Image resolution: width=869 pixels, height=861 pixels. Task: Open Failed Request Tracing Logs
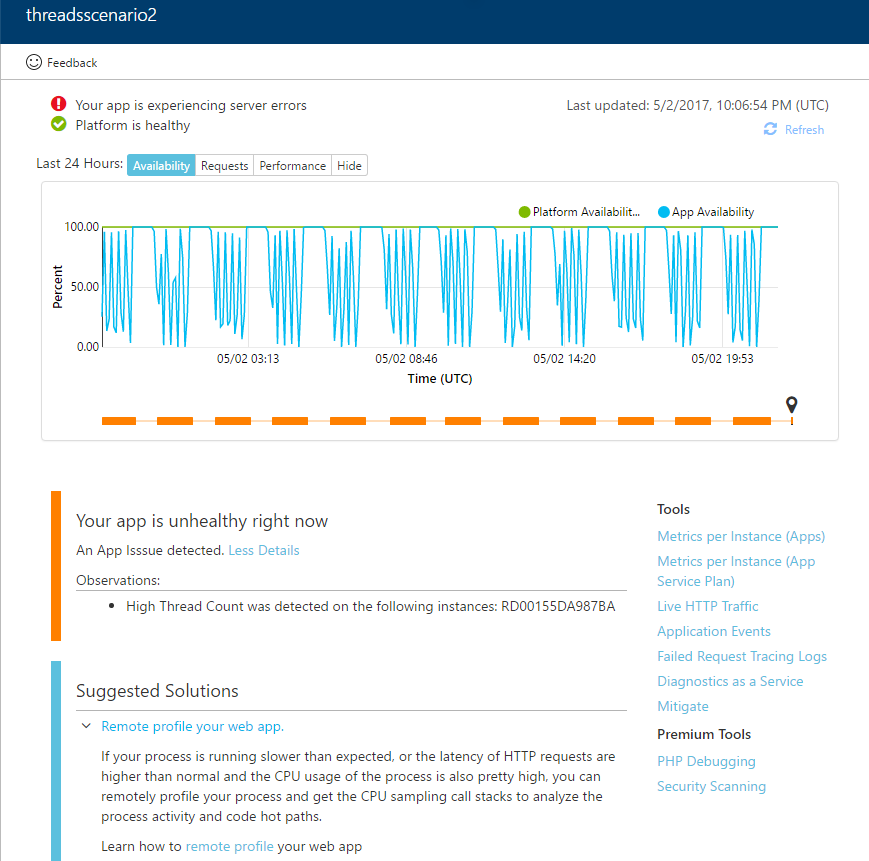pos(741,656)
